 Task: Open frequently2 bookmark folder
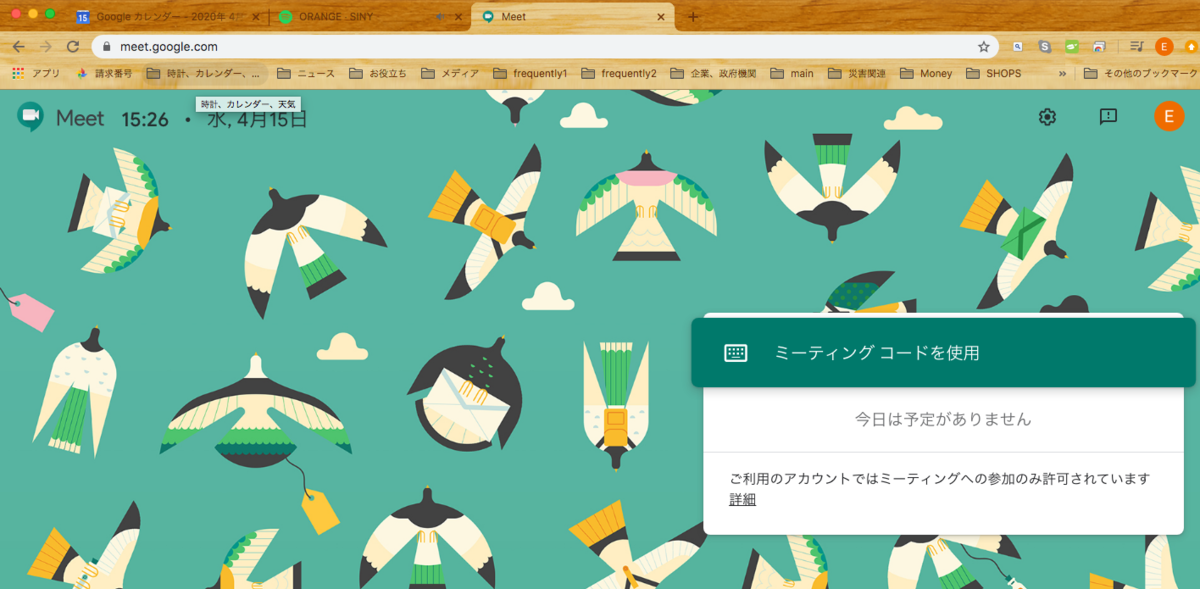[x=619, y=73]
